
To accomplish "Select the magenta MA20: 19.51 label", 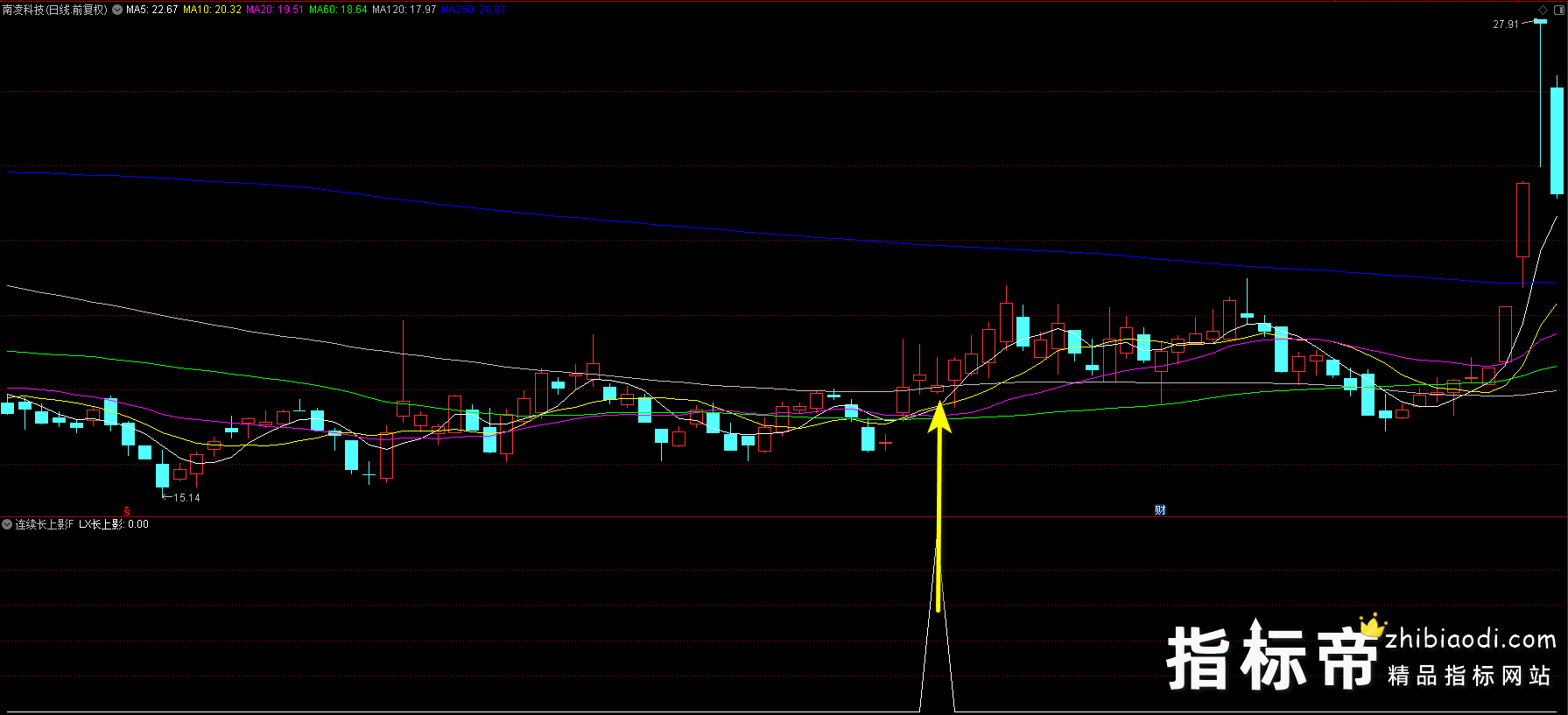I will tap(275, 10).
